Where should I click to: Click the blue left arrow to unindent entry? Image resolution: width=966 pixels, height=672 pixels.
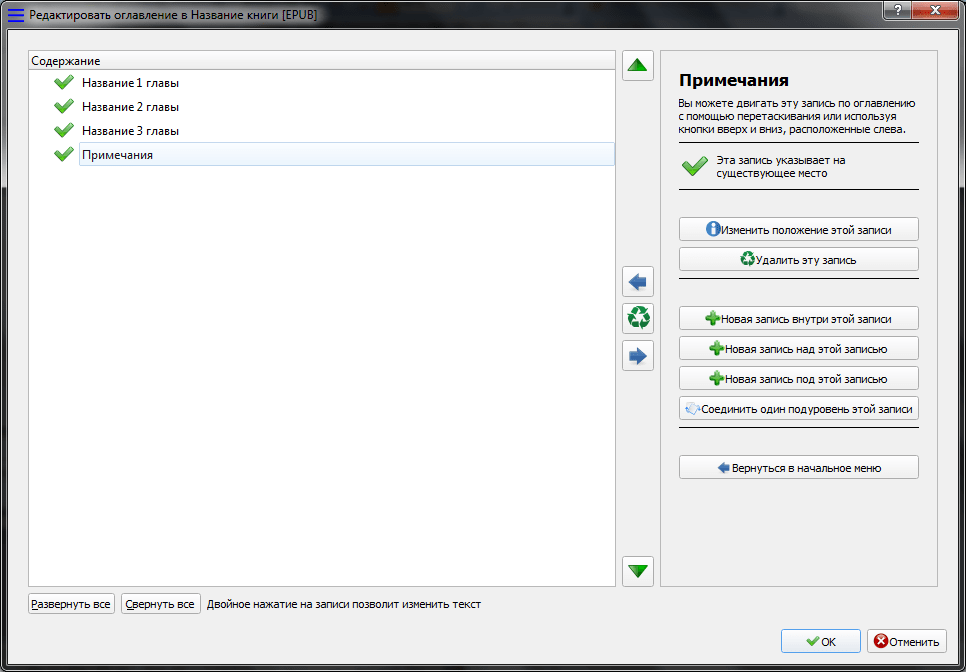tap(637, 281)
